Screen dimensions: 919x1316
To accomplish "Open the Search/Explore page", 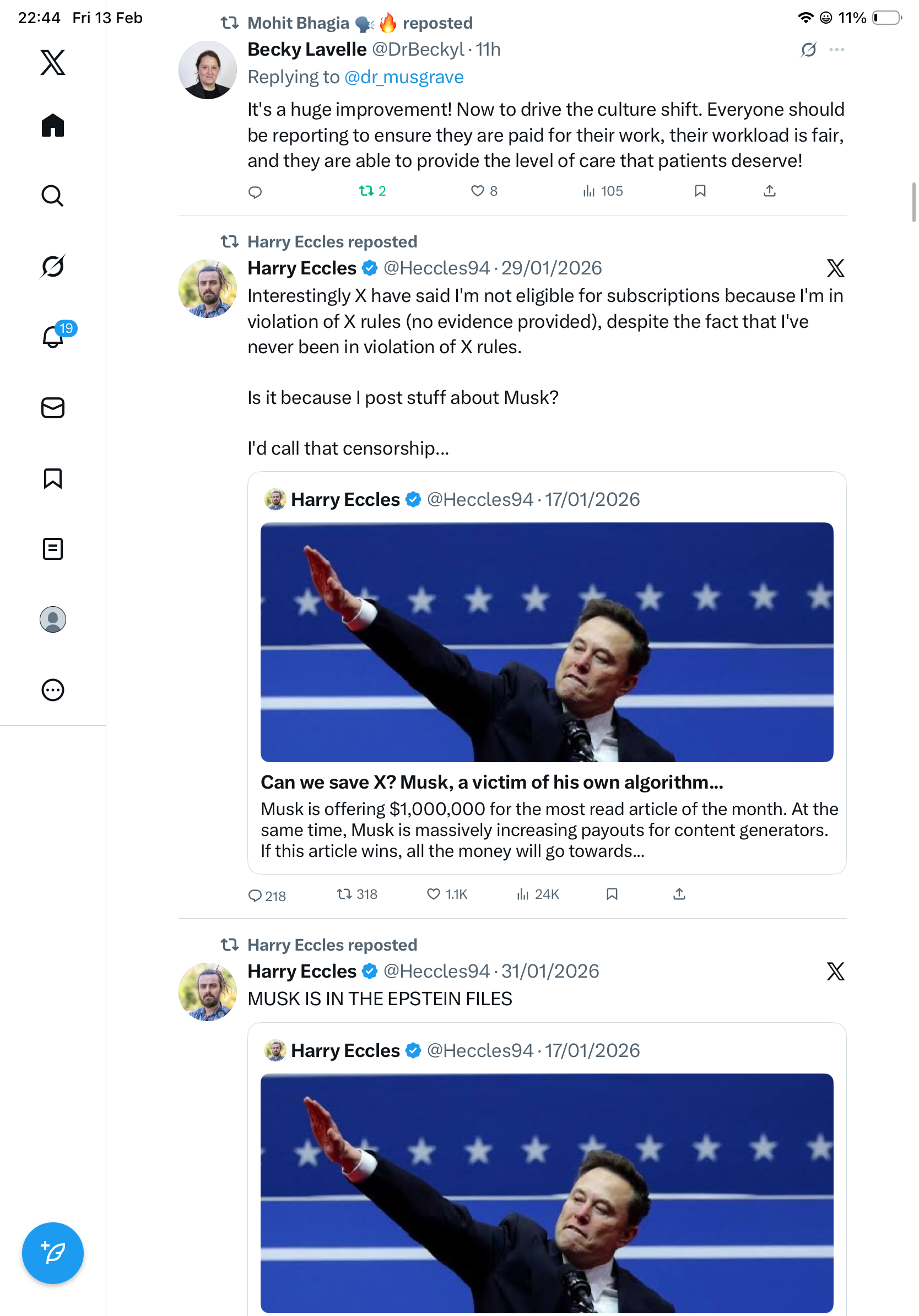I will point(53,196).
